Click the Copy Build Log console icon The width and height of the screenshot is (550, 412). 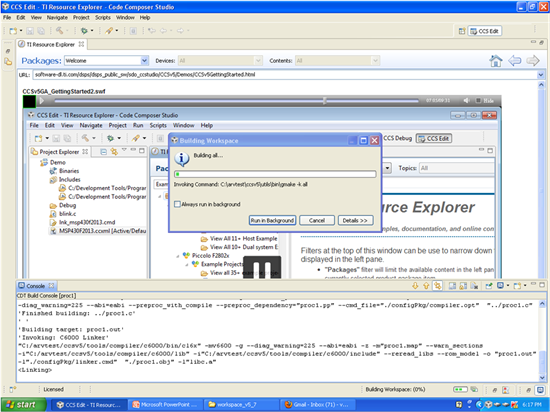point(452,286)
